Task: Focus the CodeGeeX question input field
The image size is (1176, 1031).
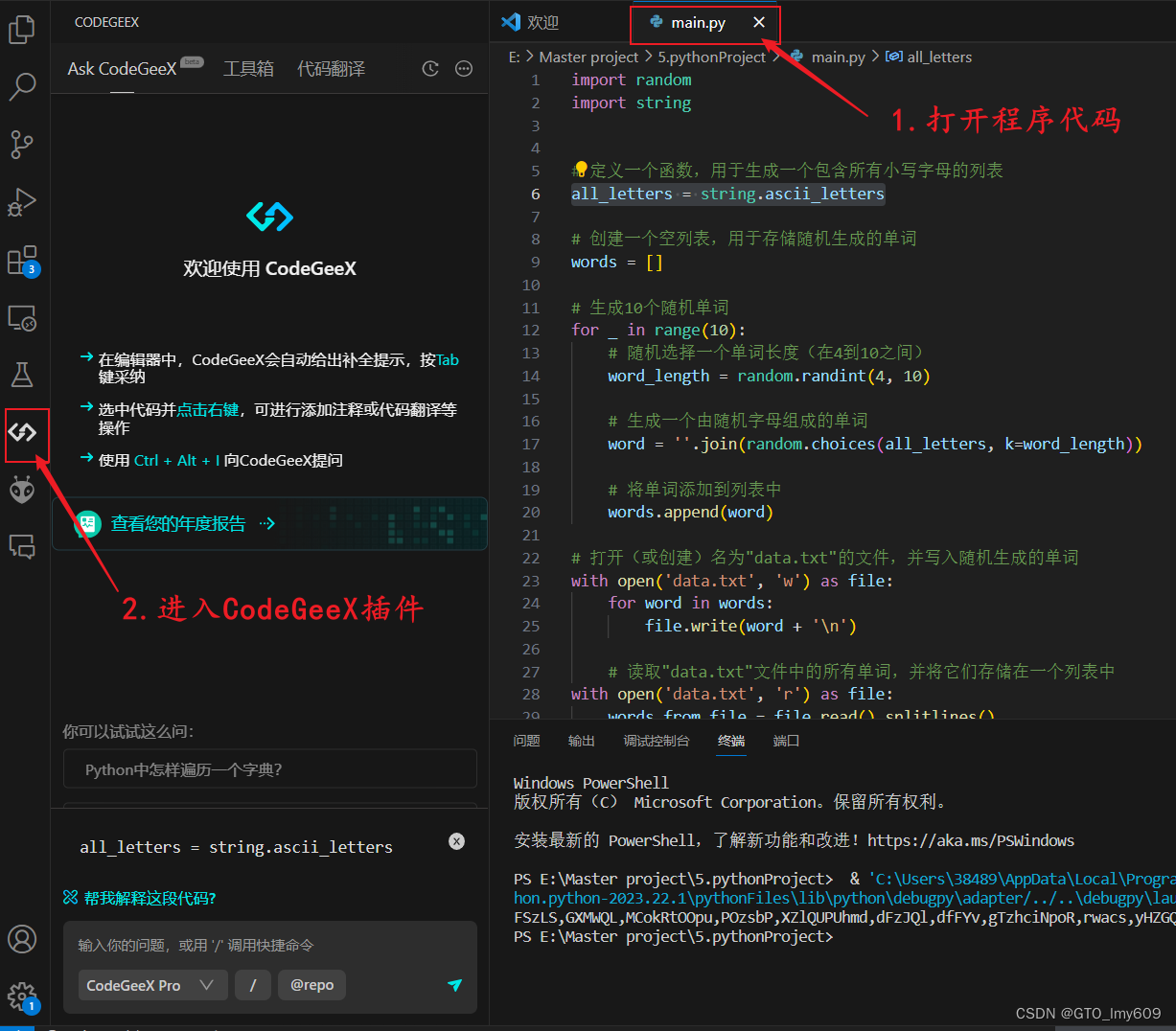Action: [x=269, y=945]
